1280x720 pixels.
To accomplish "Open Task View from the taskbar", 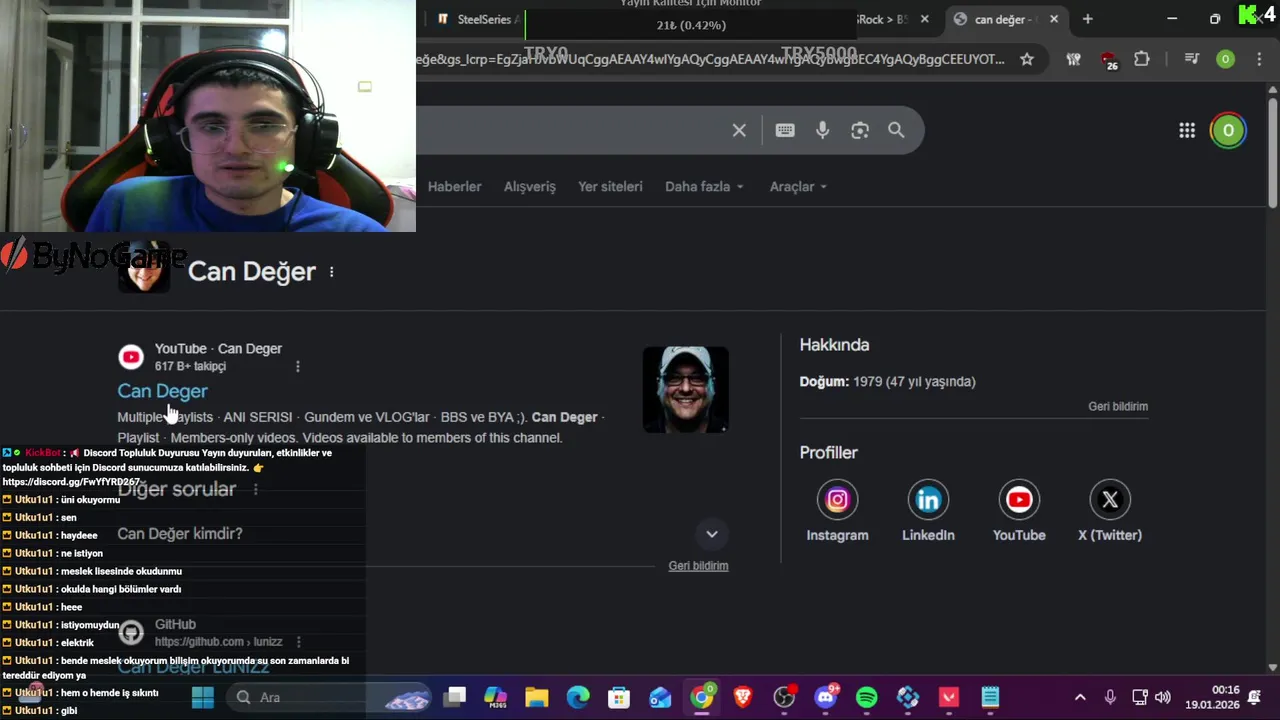I will [455, 697].
